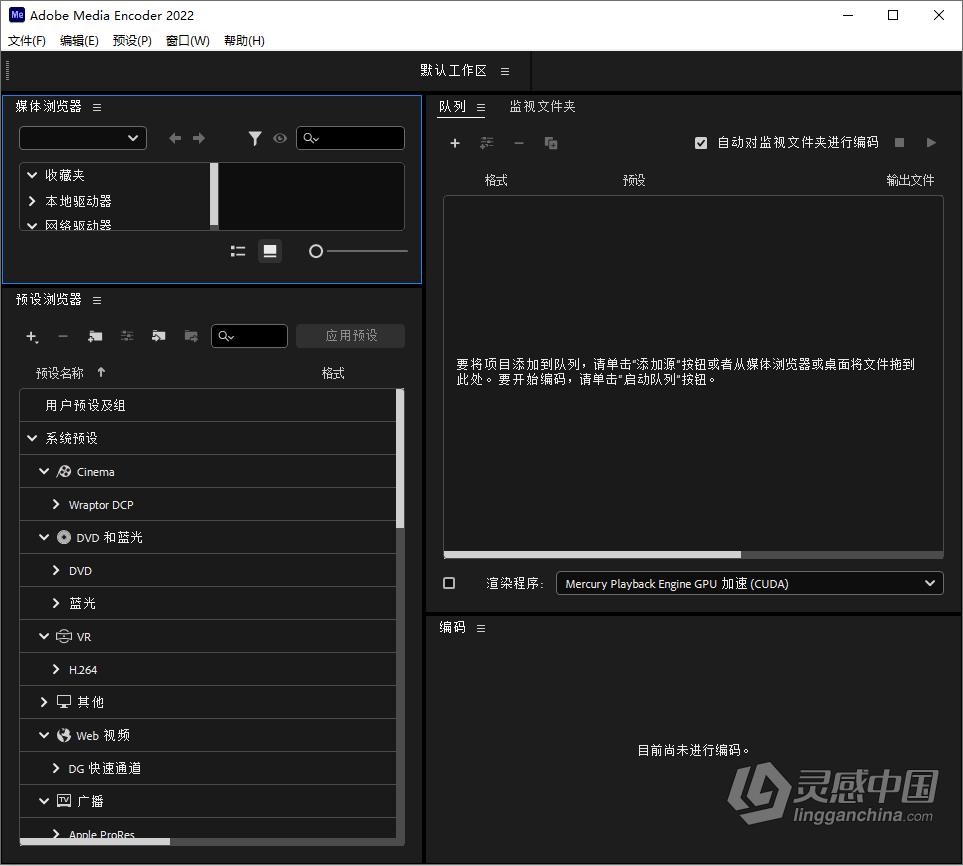Expand the 蓝光 preset folder
Image resolution: width=963 pixels, height=866 pixels.
click(56, 604)
